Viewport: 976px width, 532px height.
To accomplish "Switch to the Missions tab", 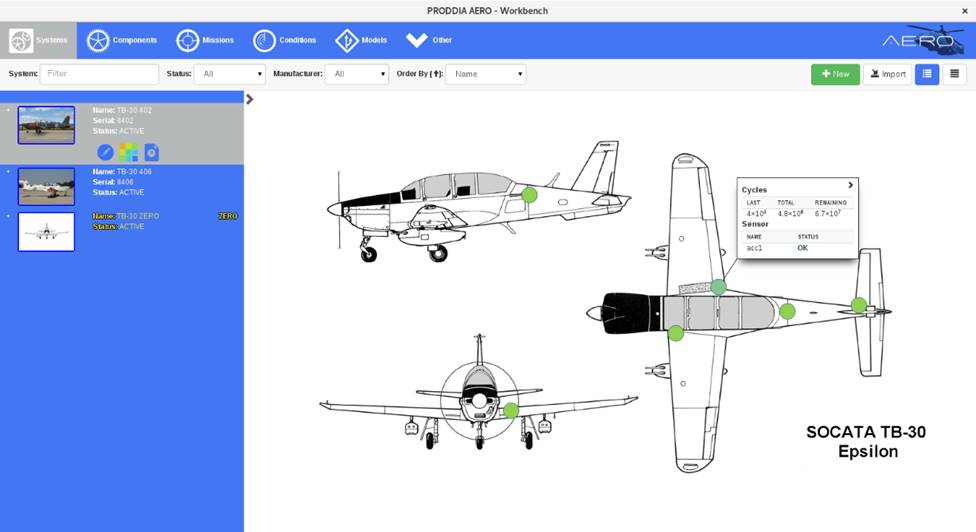I will tap(205, 40).
